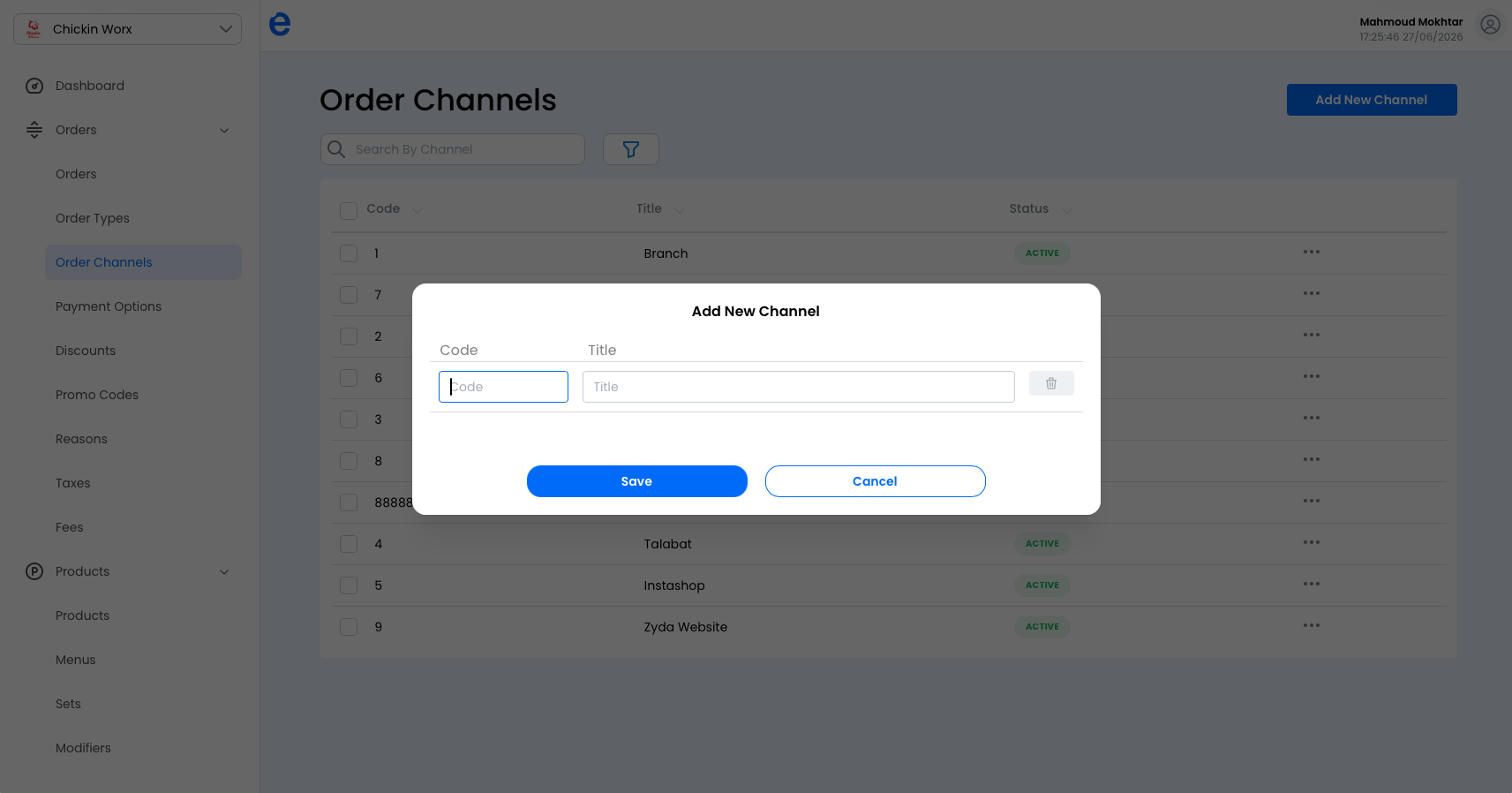1512x793 pixels.
Task: Click the blue 'e' logo
Action: tap(280, 24)
